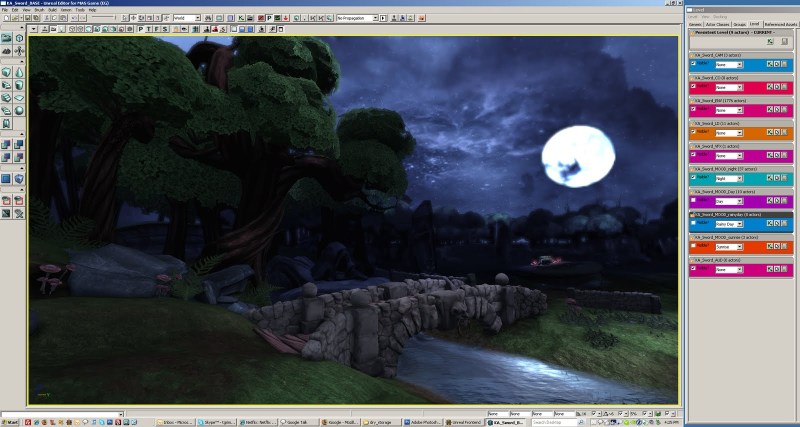This screenshot has height=427, width=800.
Task: Toggle visibility of KA_Sword_LD level
Action: tap(693, 132)
